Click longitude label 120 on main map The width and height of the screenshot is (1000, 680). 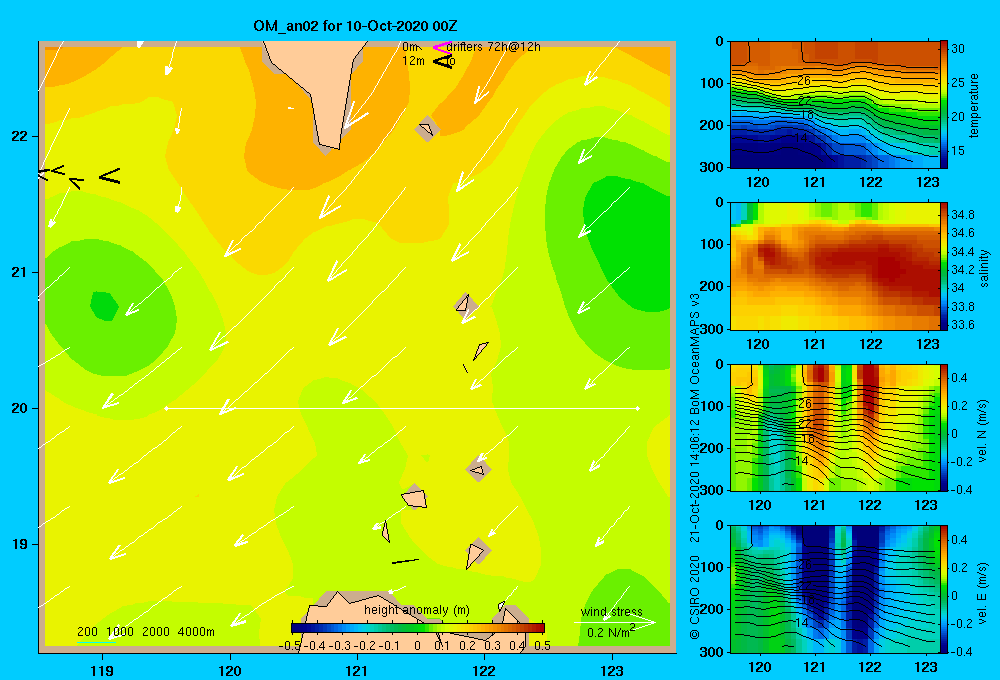pyautogui.click(x=230, y=670)
